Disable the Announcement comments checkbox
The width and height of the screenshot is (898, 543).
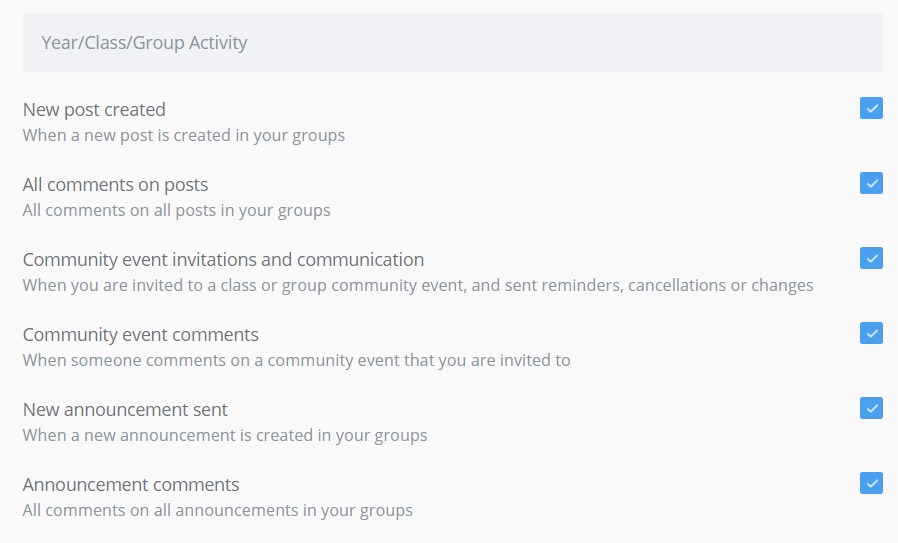point(871,483)
